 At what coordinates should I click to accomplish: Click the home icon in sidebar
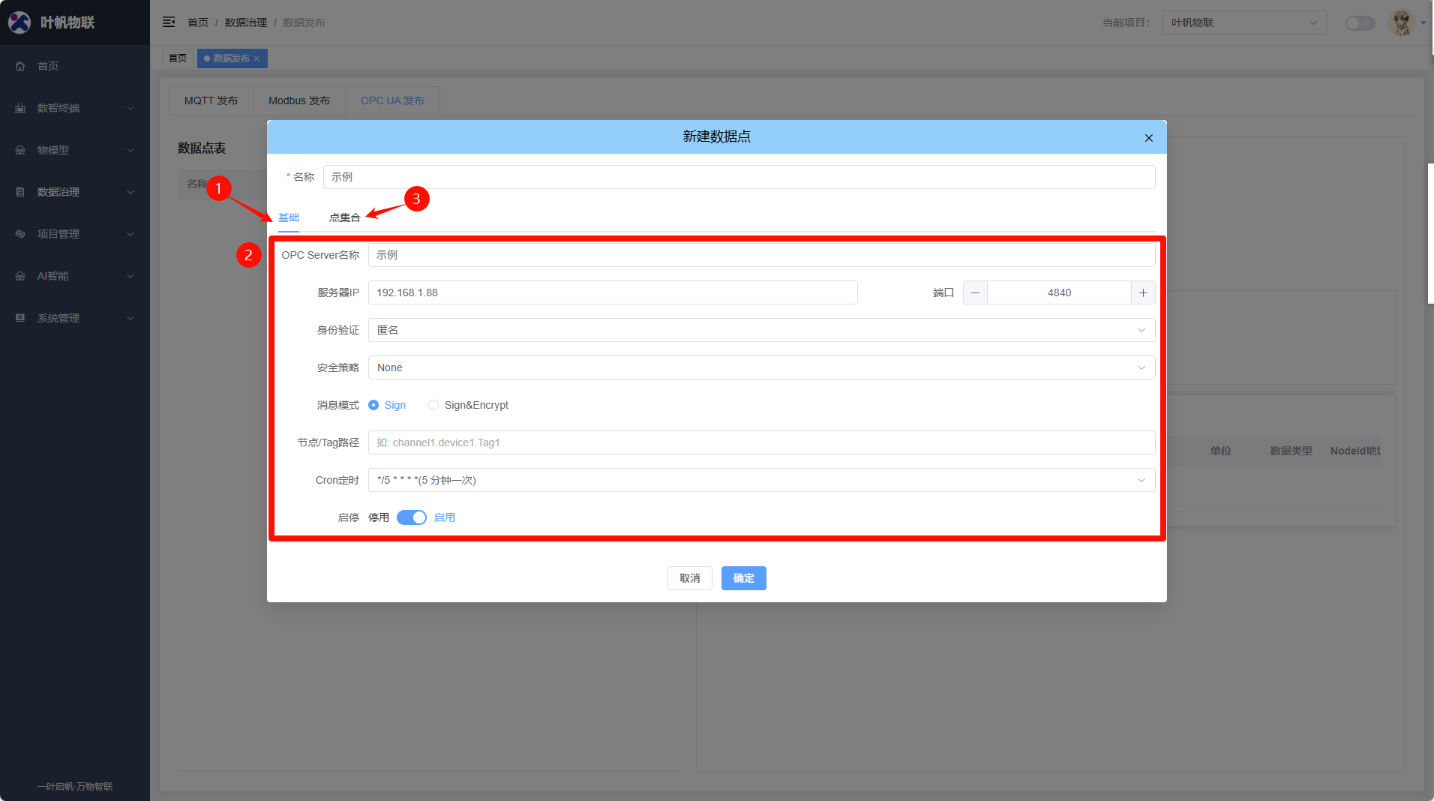[x=20, y=66]
